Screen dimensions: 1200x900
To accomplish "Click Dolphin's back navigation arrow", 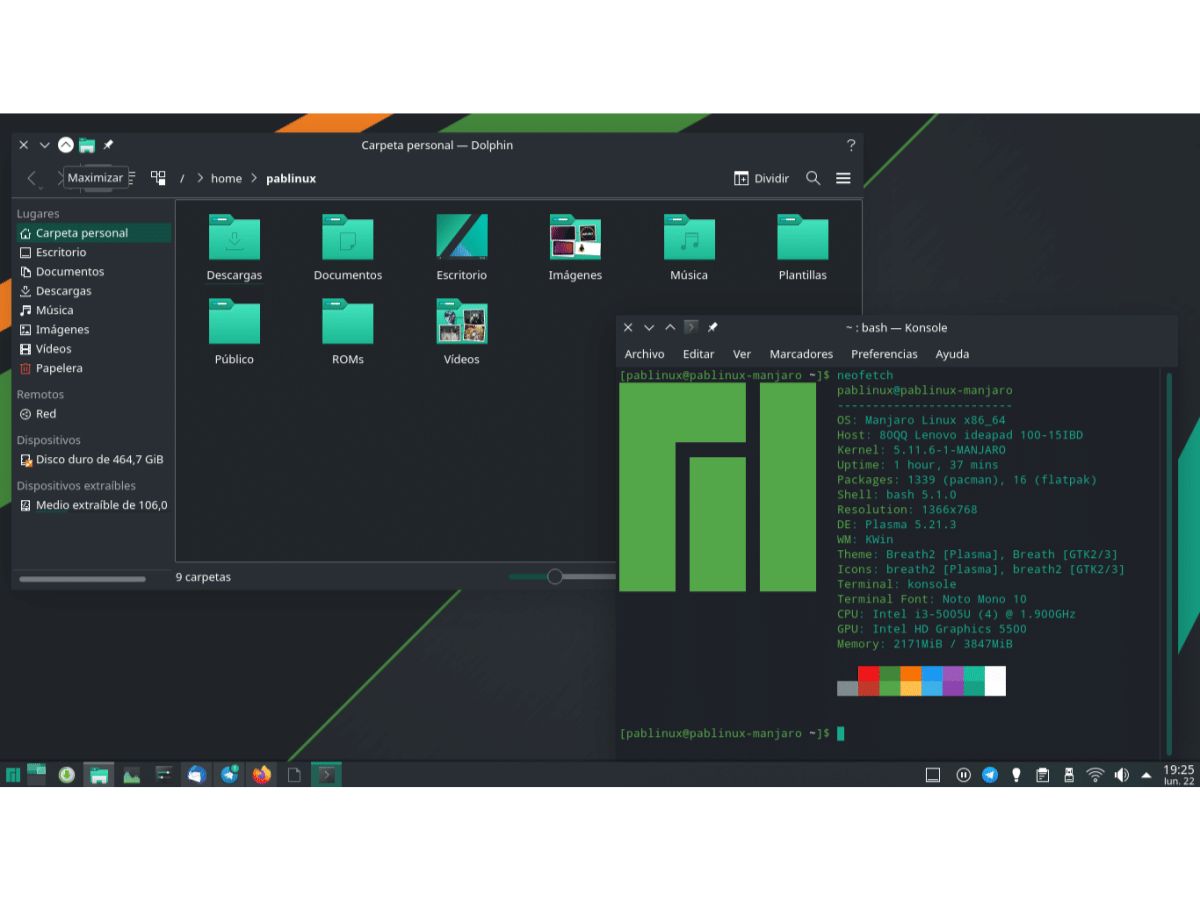I will point(32,178).
